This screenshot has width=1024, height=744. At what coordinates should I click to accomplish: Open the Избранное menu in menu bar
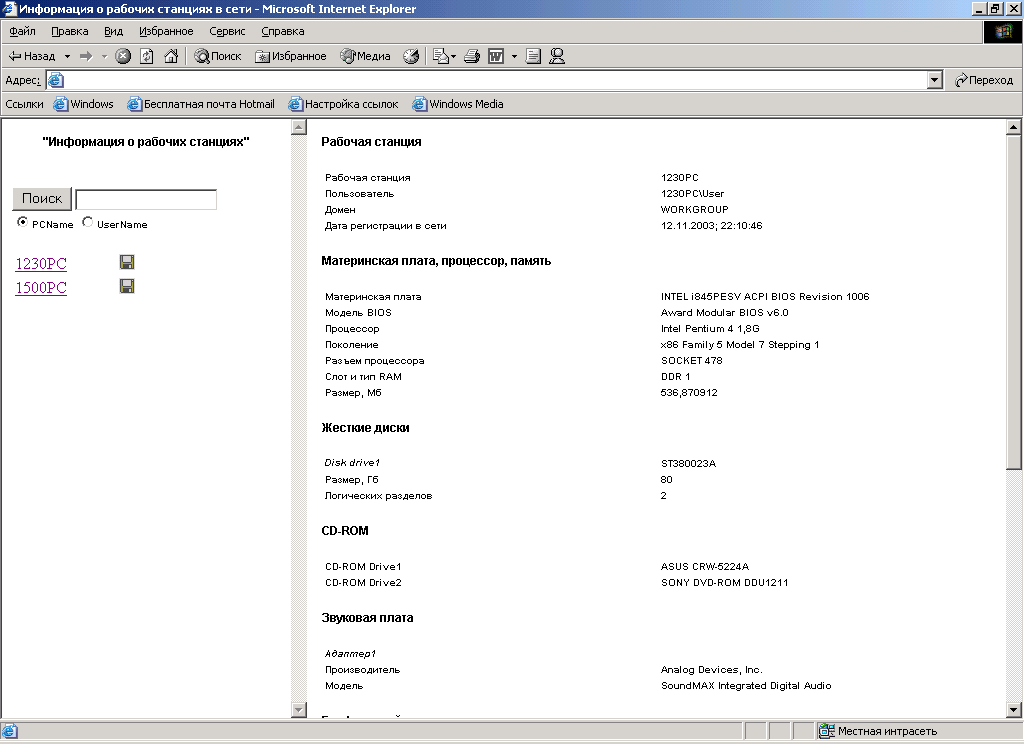point(166,31)
